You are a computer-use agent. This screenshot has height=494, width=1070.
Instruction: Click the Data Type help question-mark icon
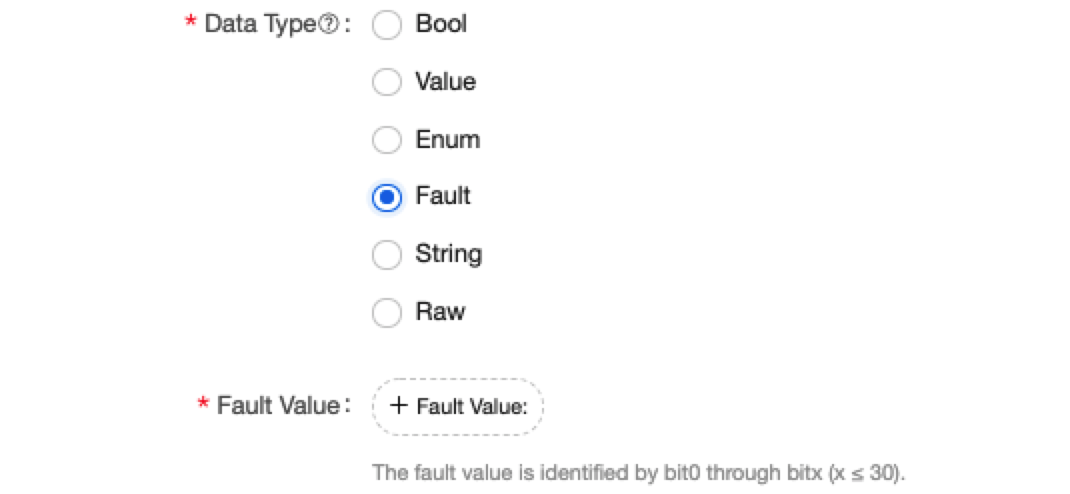(329, 25)
